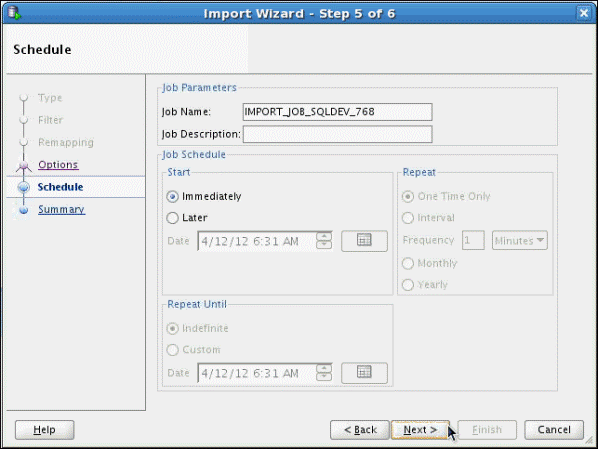Viewport: 598px width, 449px height.
Task: Select Custom under Repeat Until
Action: [194, 350]
